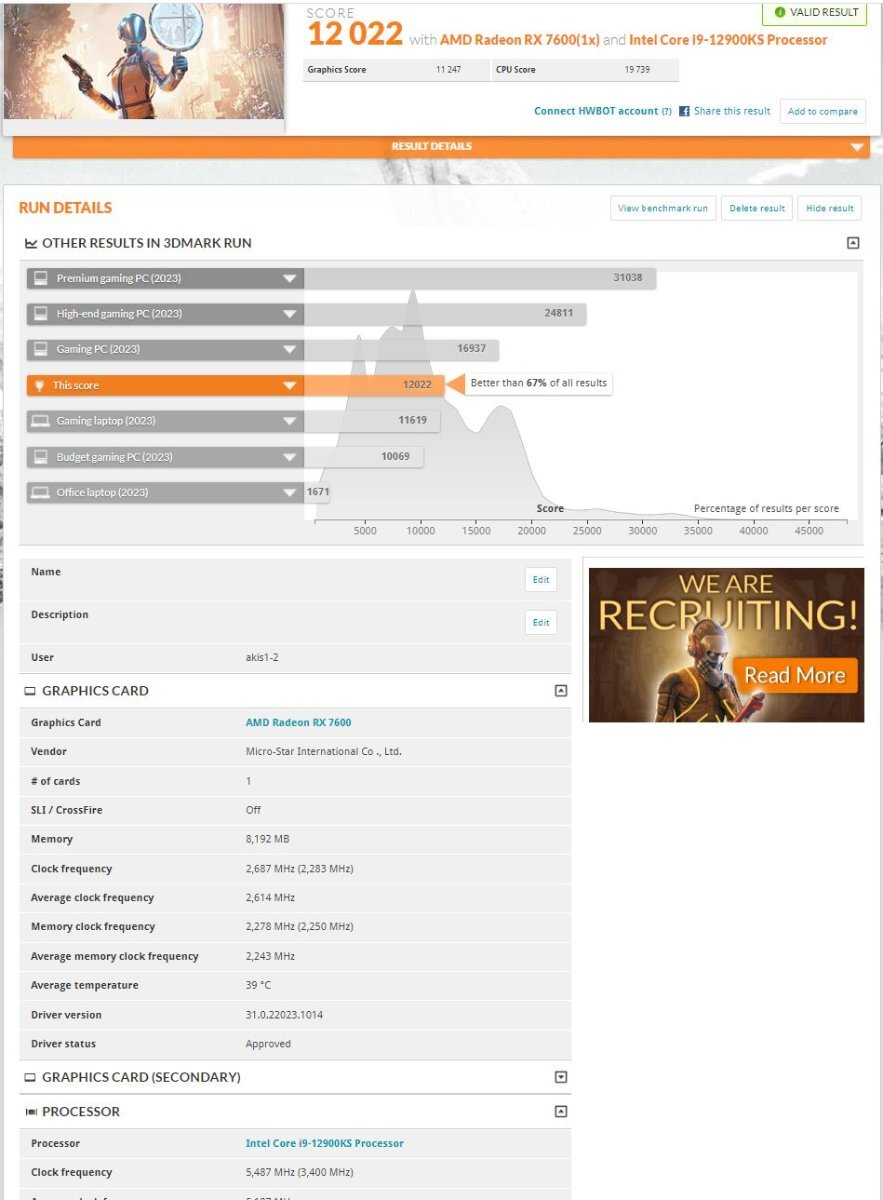Click desktop icon on Premium gaming PC bar
The width and height of the screenshot is (883, 1200).
tap(41, 278)
